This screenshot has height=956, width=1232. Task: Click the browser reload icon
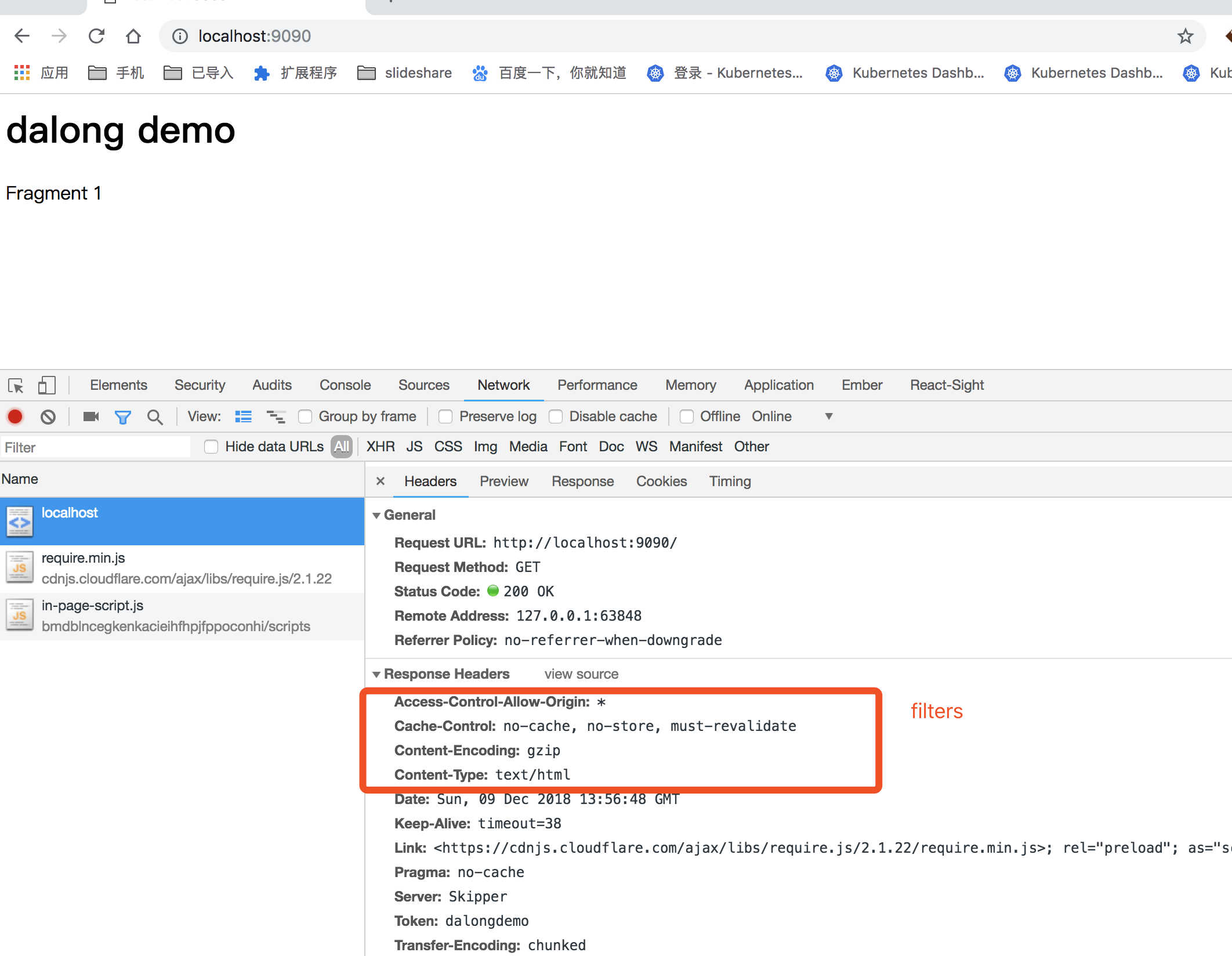tap(96, 36)
